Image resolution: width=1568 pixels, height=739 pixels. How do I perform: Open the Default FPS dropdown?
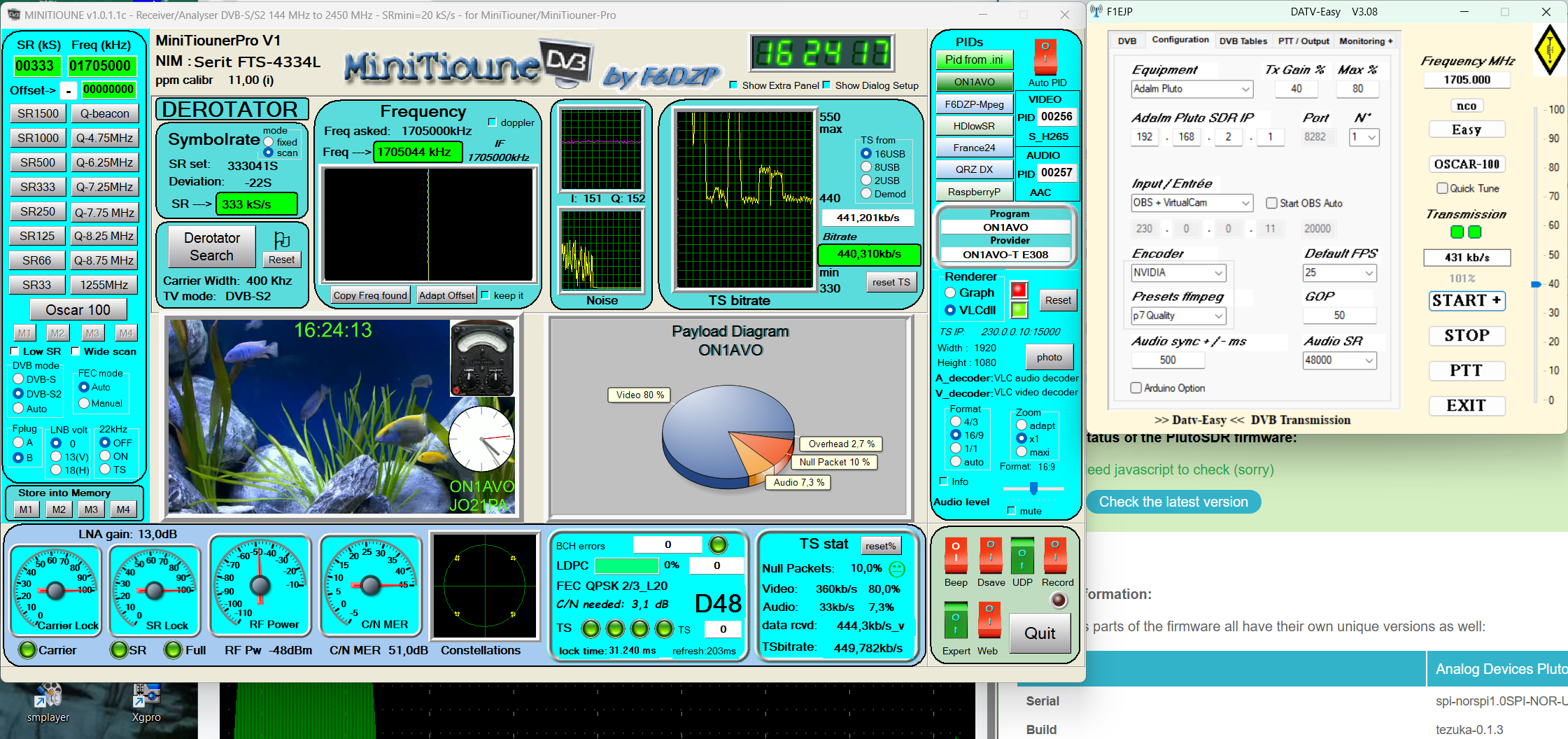[1340, 272]
